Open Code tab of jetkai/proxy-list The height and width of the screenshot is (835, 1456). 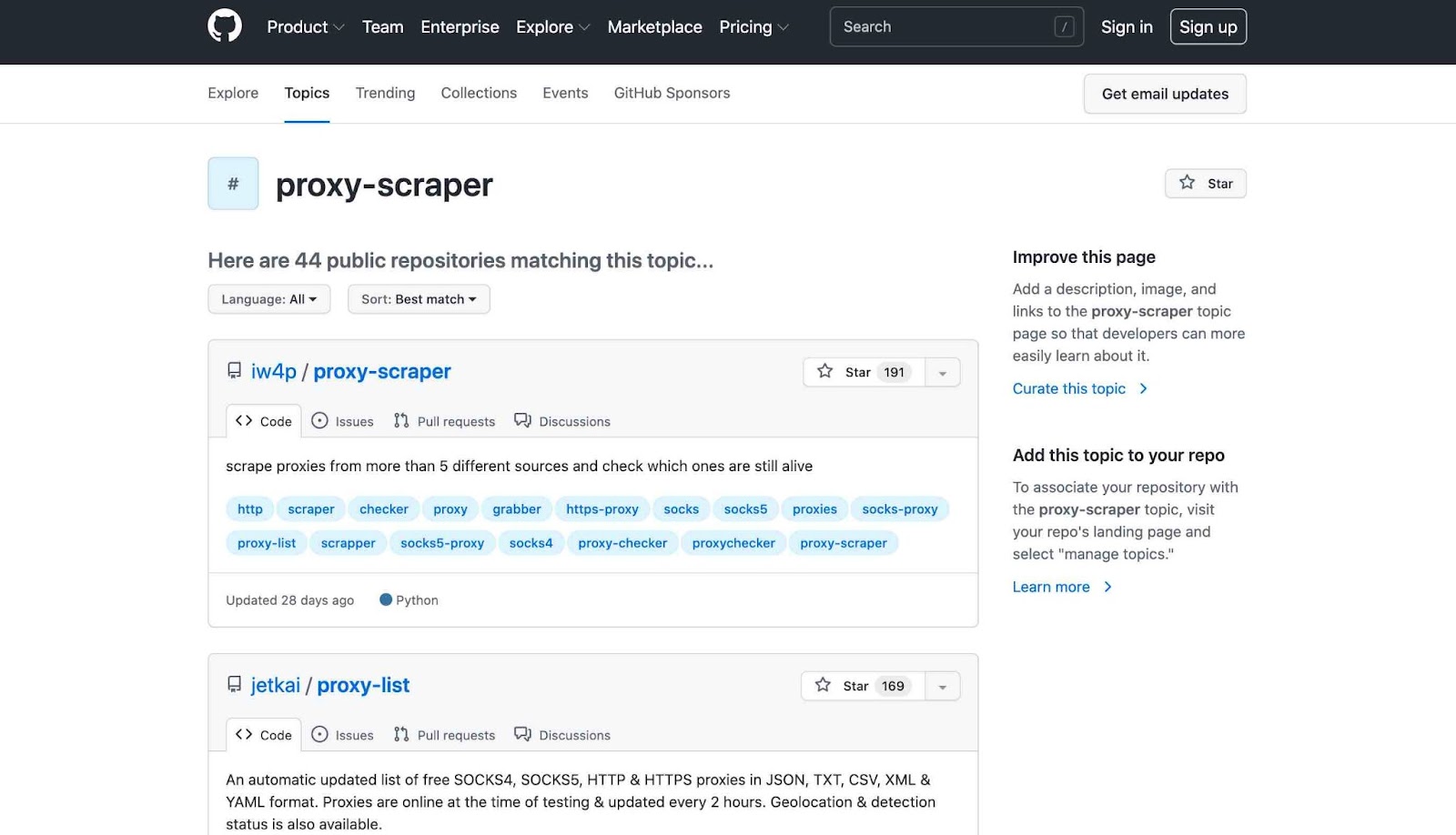click(x=264, y=735)
